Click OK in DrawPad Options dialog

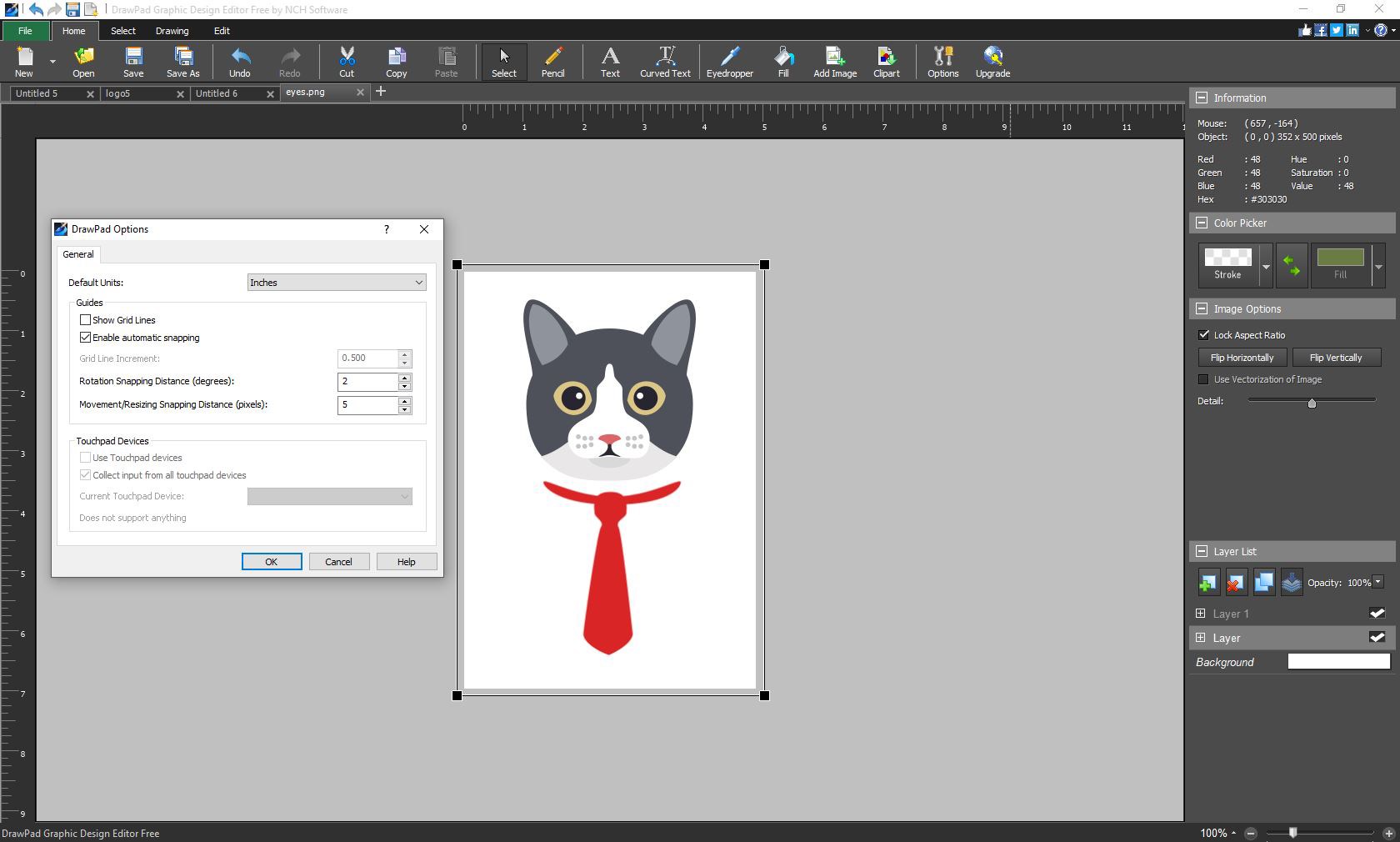[x=271, y=561]
